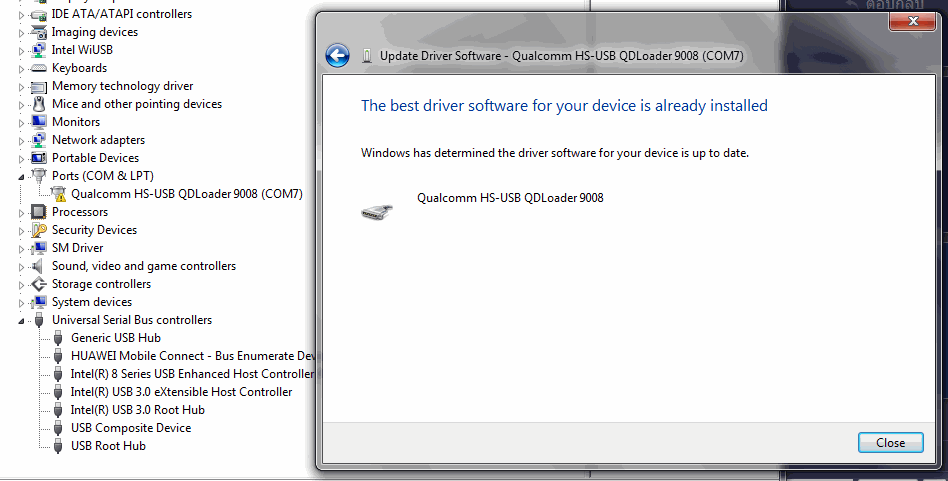Click 'Qualcomm HS-USB QDLoader 9008' name in dialog
948x481 pixels.
[510, 198]
